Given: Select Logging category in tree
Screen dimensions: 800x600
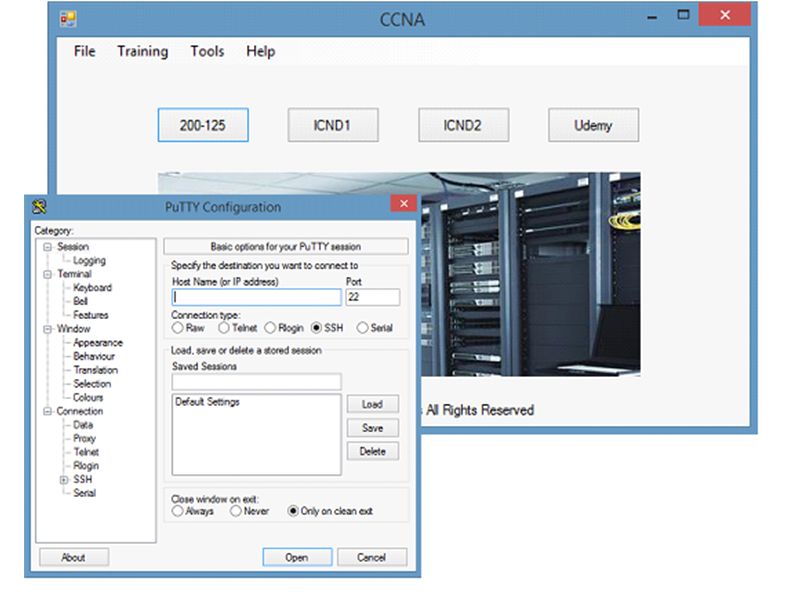Looking at the screenshot, I should [x=89, y=261].
